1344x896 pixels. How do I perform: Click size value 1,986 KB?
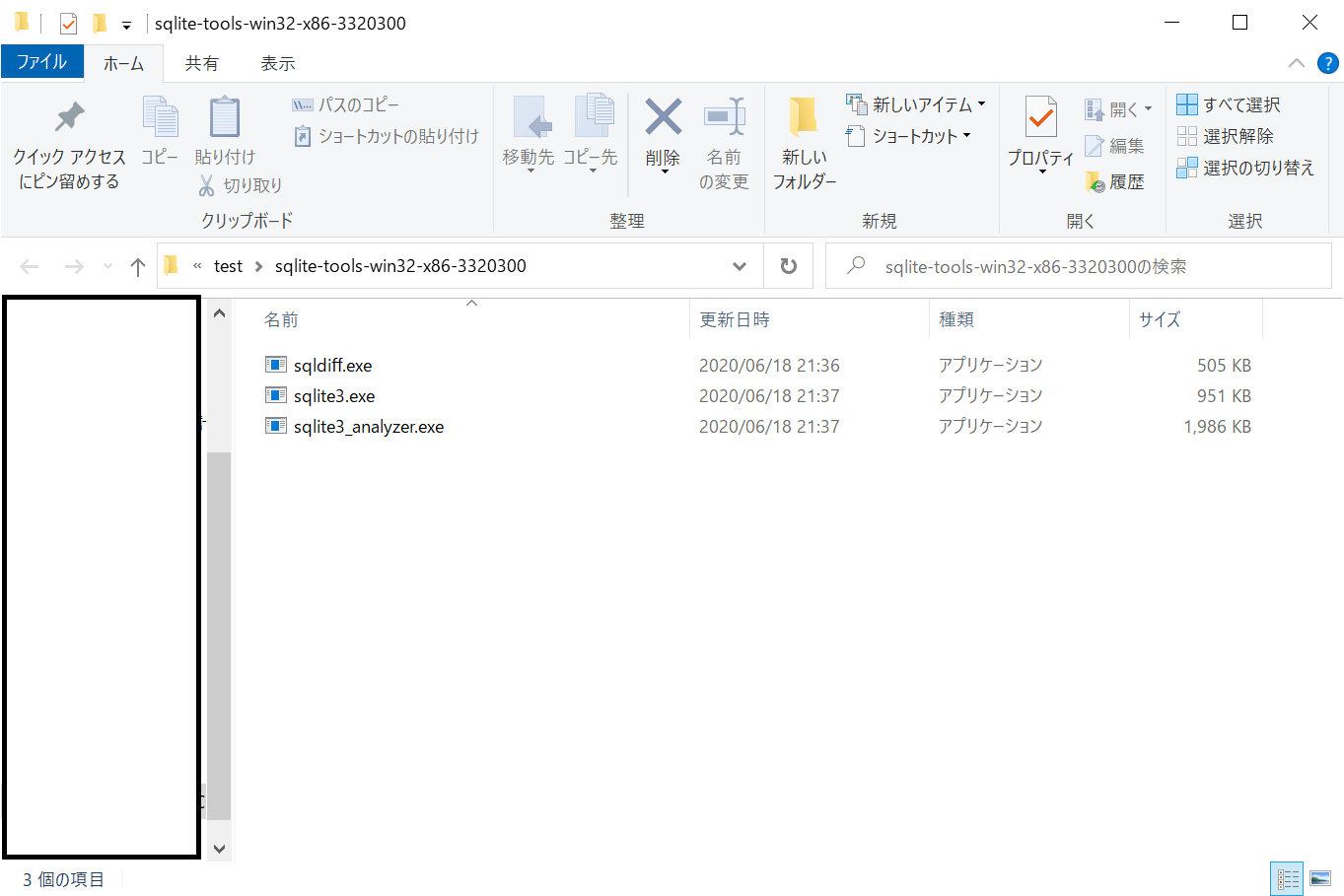(1217, 427)
